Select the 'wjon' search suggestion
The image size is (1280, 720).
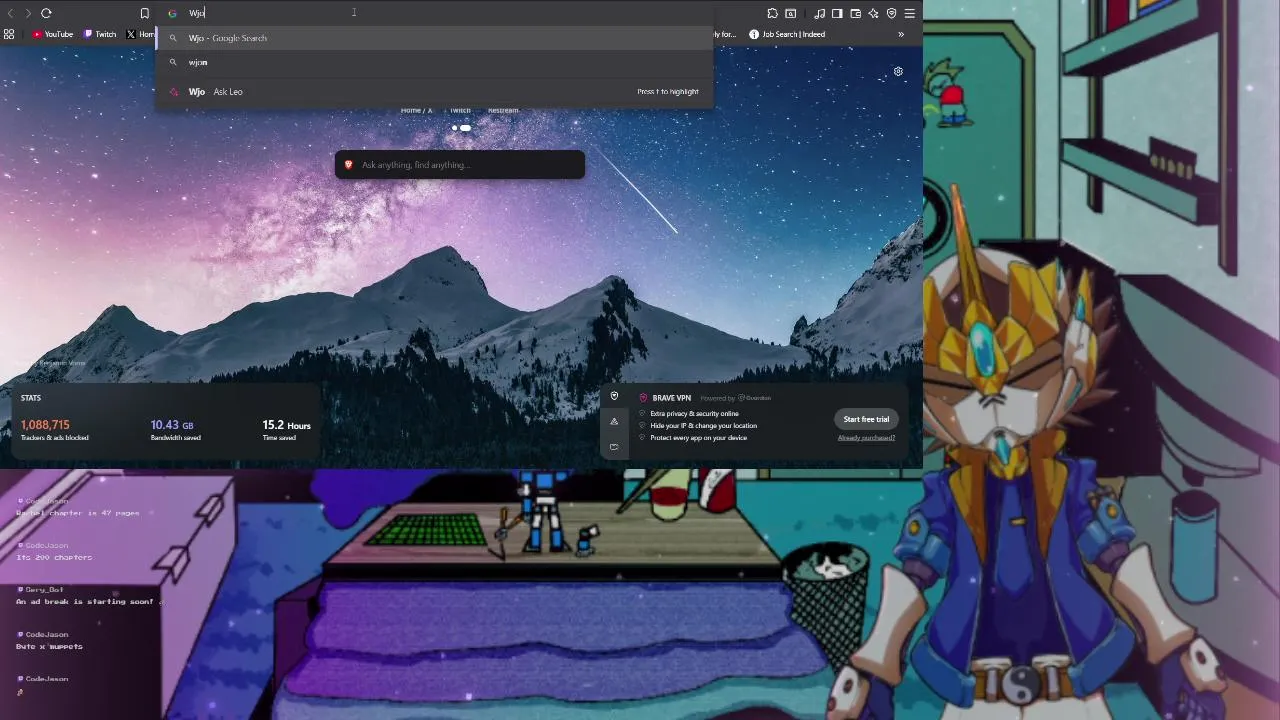[434, 62]
